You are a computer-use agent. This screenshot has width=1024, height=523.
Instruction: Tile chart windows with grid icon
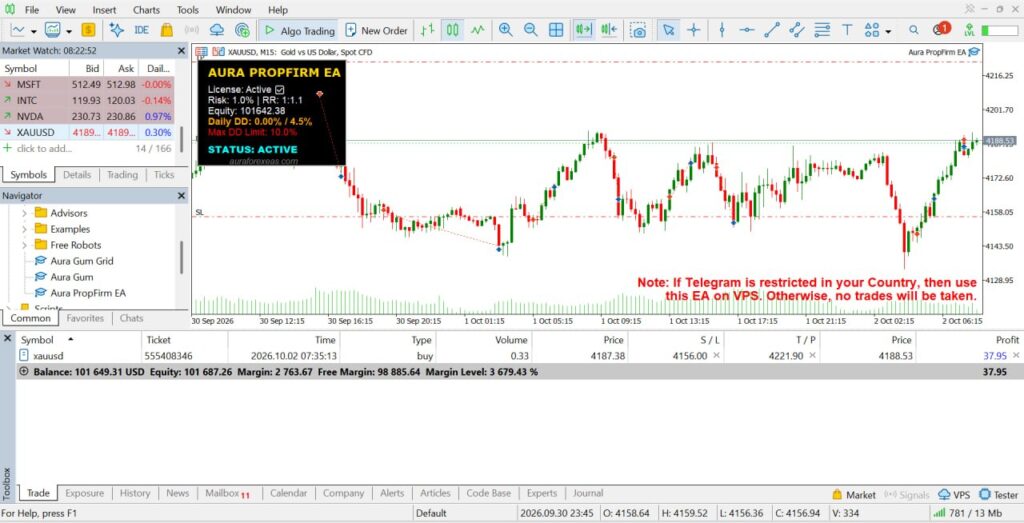(556, 30)
